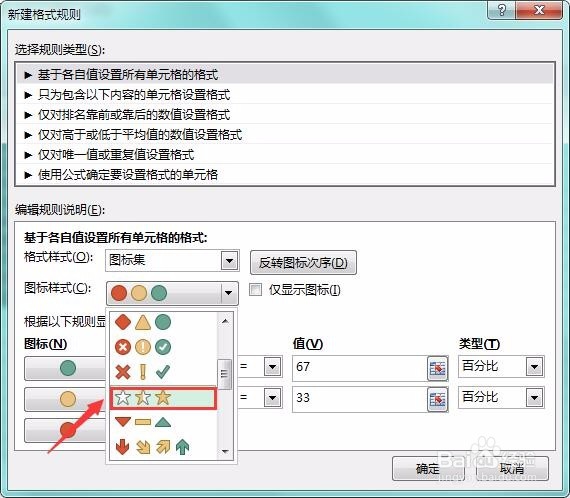Viewport: 570px width, 498px height.
Task: Click scroll down arrow in icon list
Action: (225, 451)
